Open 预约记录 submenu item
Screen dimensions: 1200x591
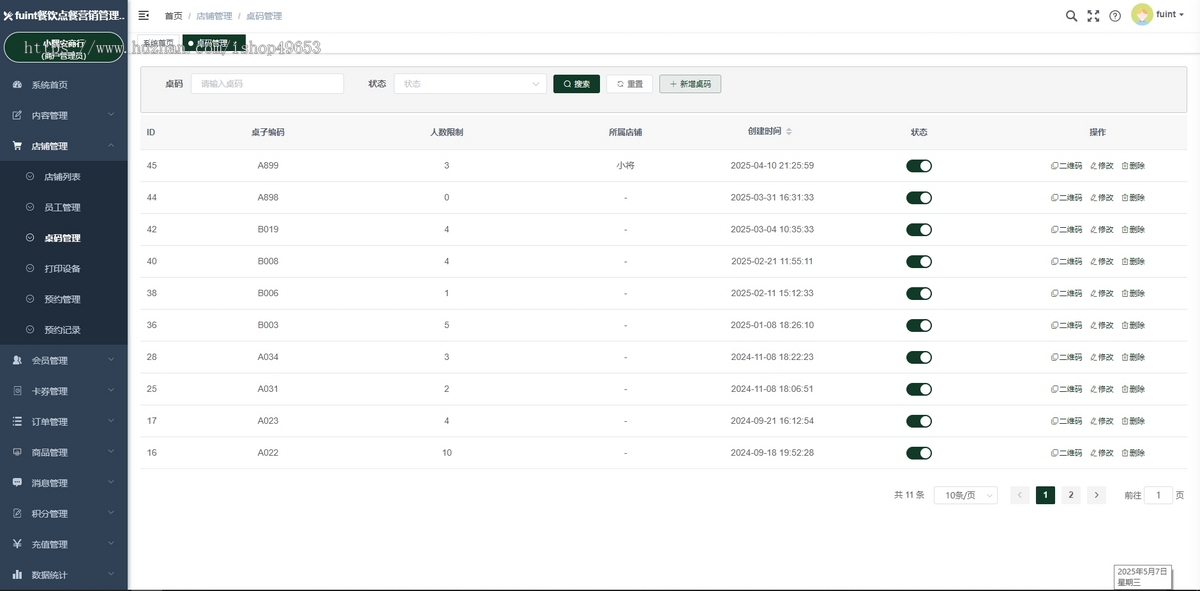(x=64, y=330)
